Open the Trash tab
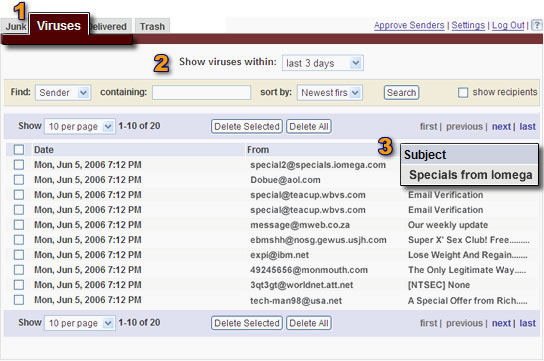This screenshot has height=361, width=544. [x=152, y=26]
